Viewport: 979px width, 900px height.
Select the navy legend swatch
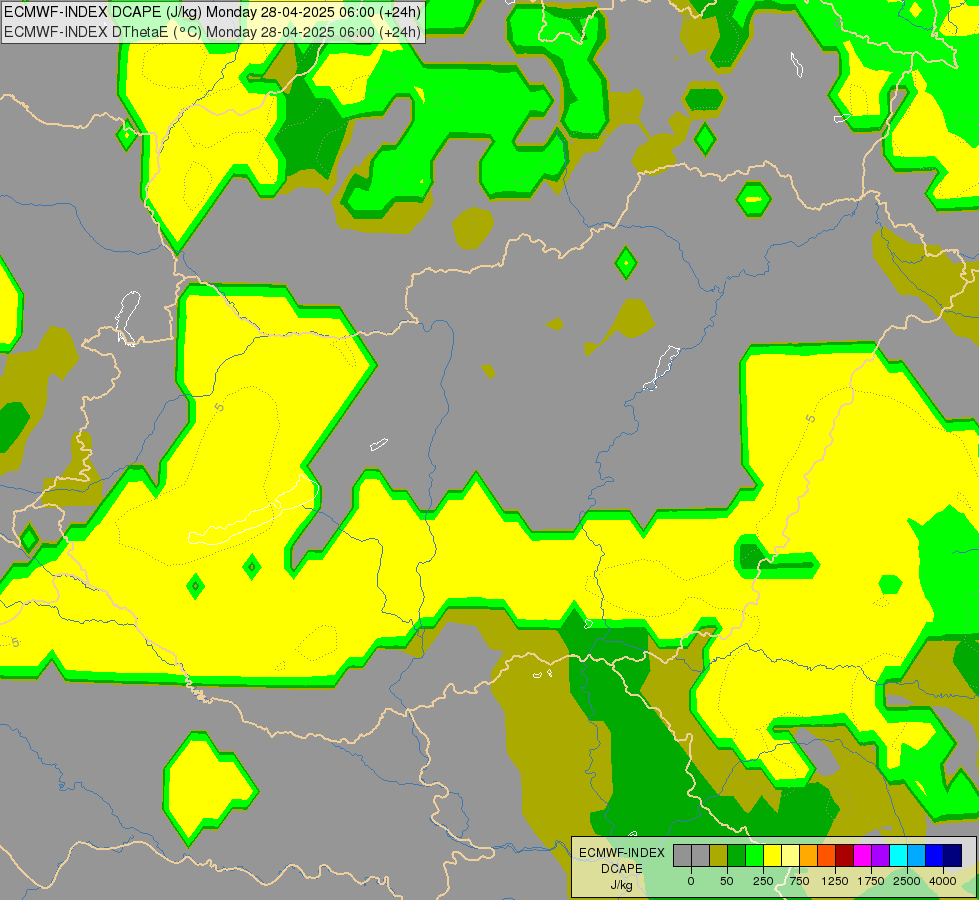coord(952,855)
